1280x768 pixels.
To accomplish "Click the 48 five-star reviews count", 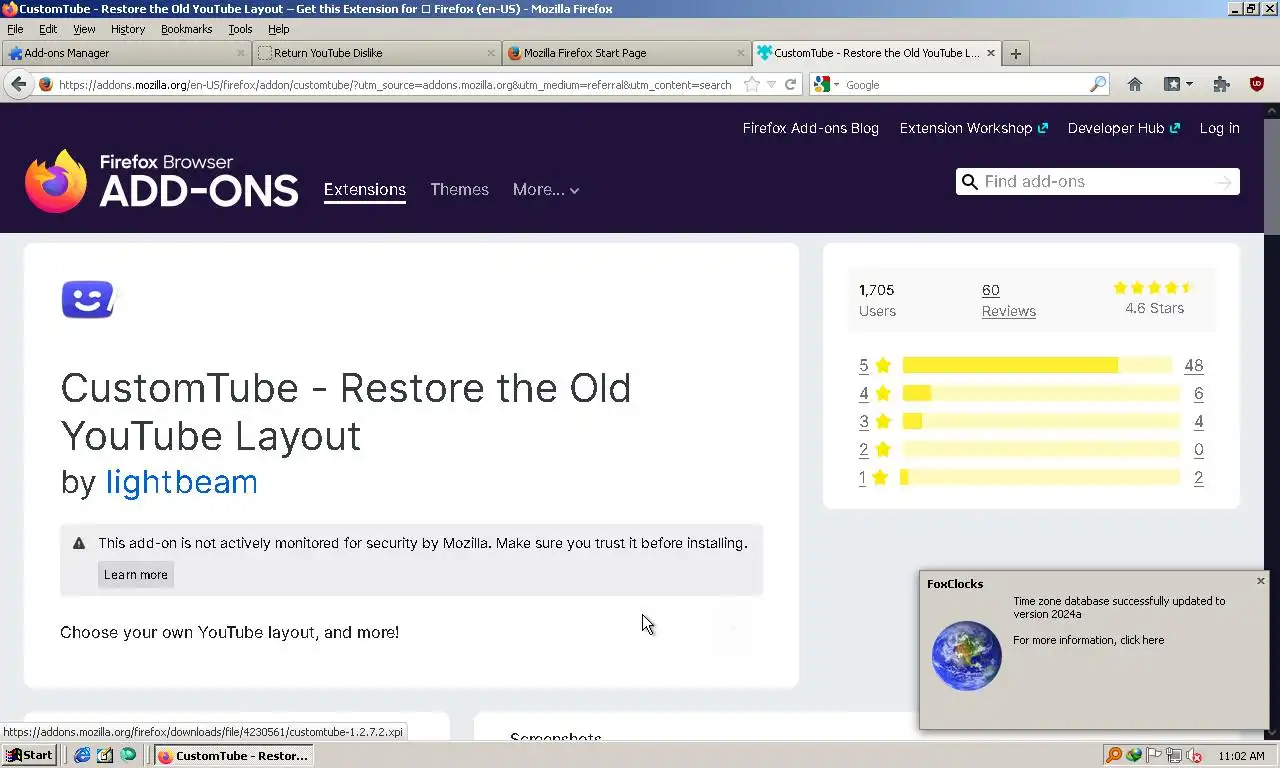I will coord(1193,365).
